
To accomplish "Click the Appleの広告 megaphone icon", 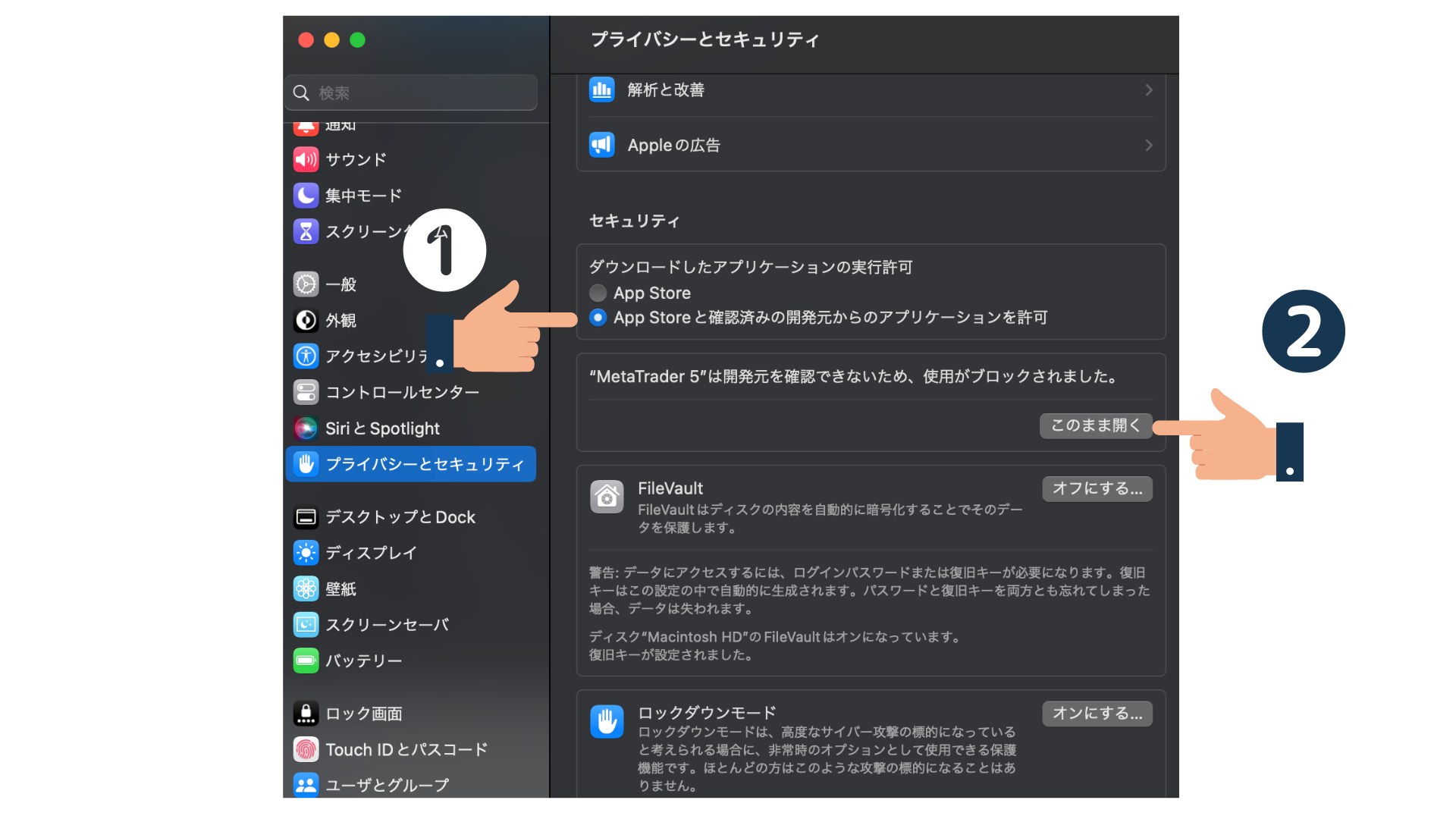I will pyautogui.click(x=602, y=145).
